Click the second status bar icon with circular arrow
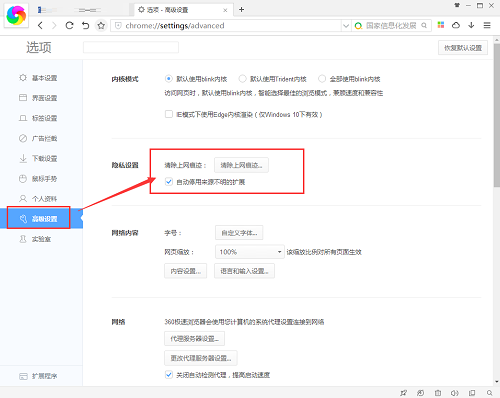Viewport: 500px width, 398px height. point(421,393)
